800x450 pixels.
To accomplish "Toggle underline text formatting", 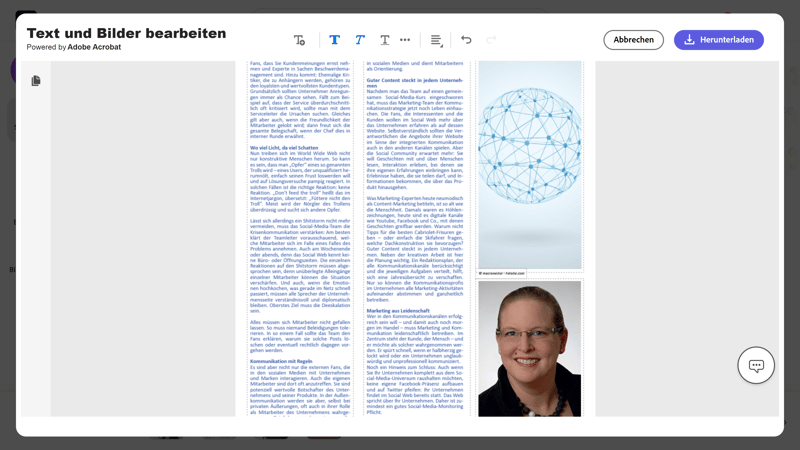I will (385, 40).
